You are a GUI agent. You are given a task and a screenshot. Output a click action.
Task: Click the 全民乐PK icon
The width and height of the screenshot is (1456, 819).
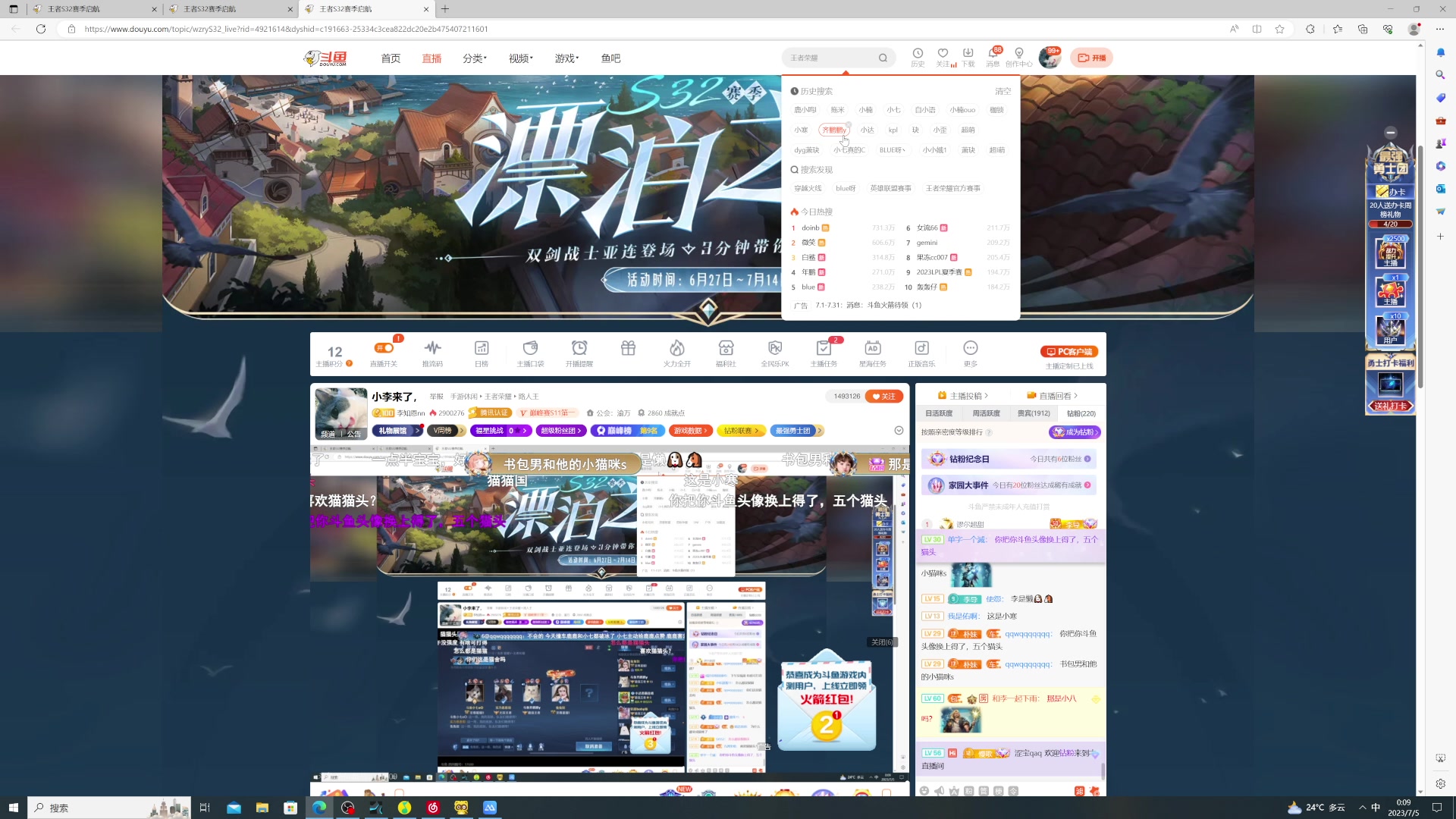tap(774, 349)
